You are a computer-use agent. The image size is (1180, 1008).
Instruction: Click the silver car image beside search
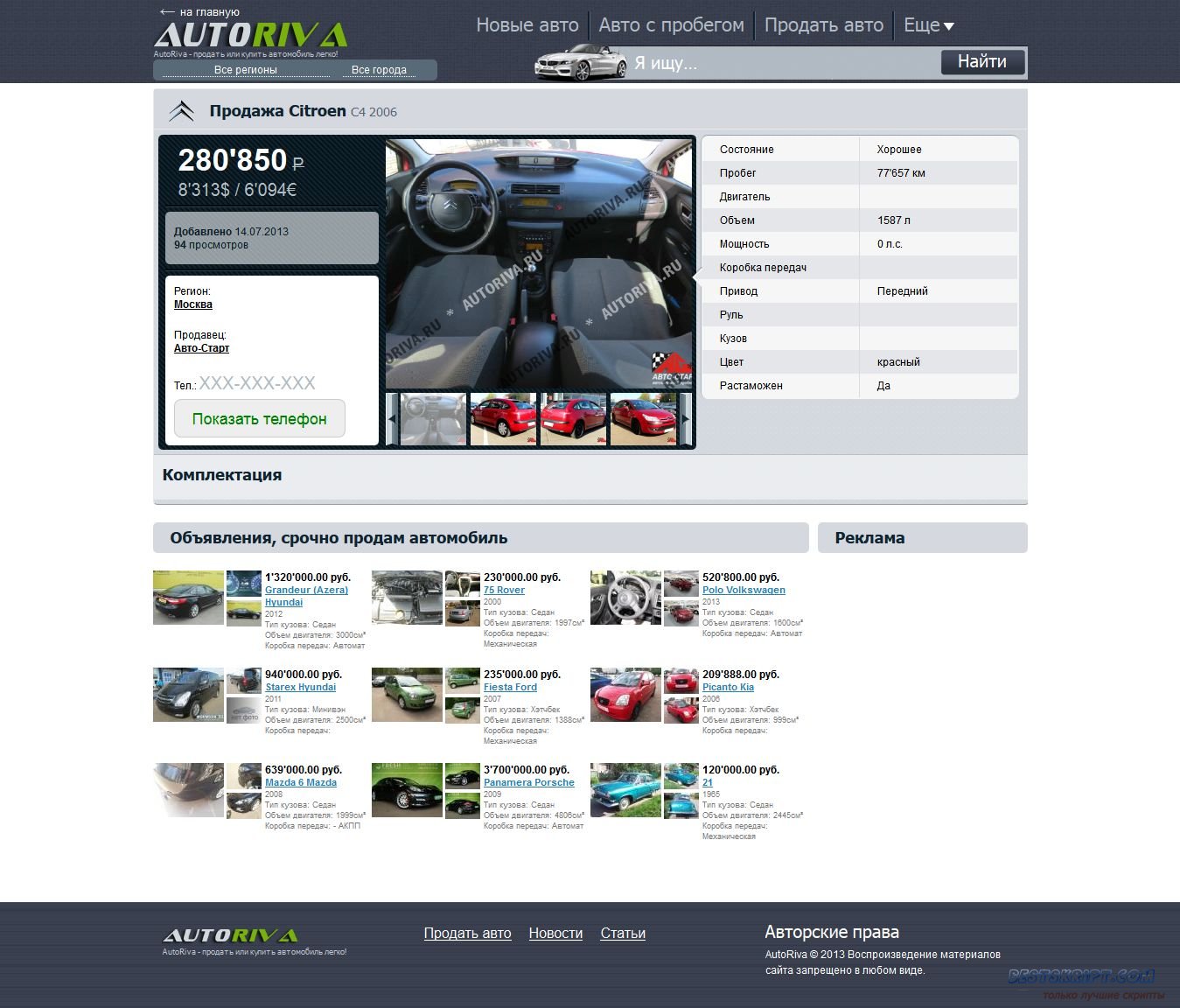(x=581, y=63)
